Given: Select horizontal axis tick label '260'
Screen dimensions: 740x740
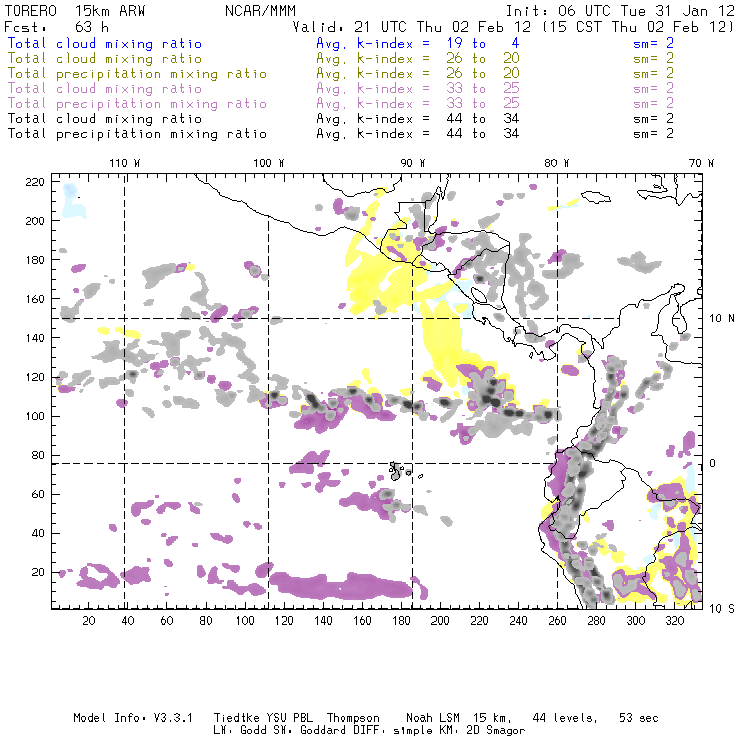Looking at the screenshot, I should (557, 620).
